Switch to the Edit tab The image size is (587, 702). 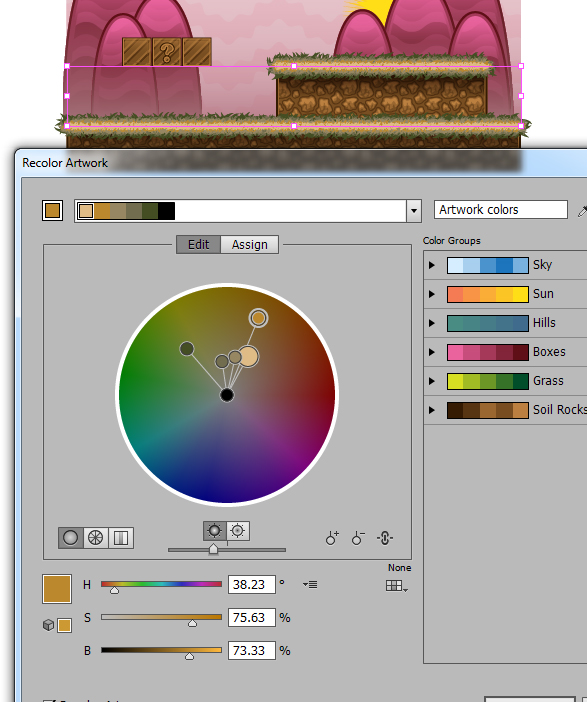point(198,244)
